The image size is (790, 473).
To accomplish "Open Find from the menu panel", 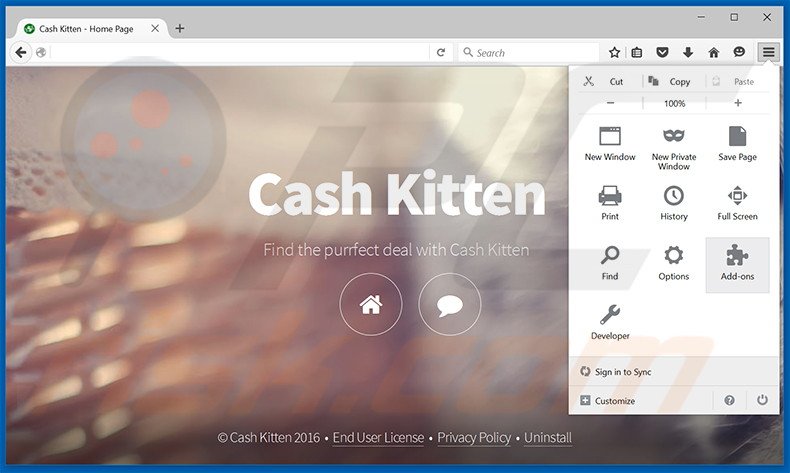I will [x=610, y=263].
